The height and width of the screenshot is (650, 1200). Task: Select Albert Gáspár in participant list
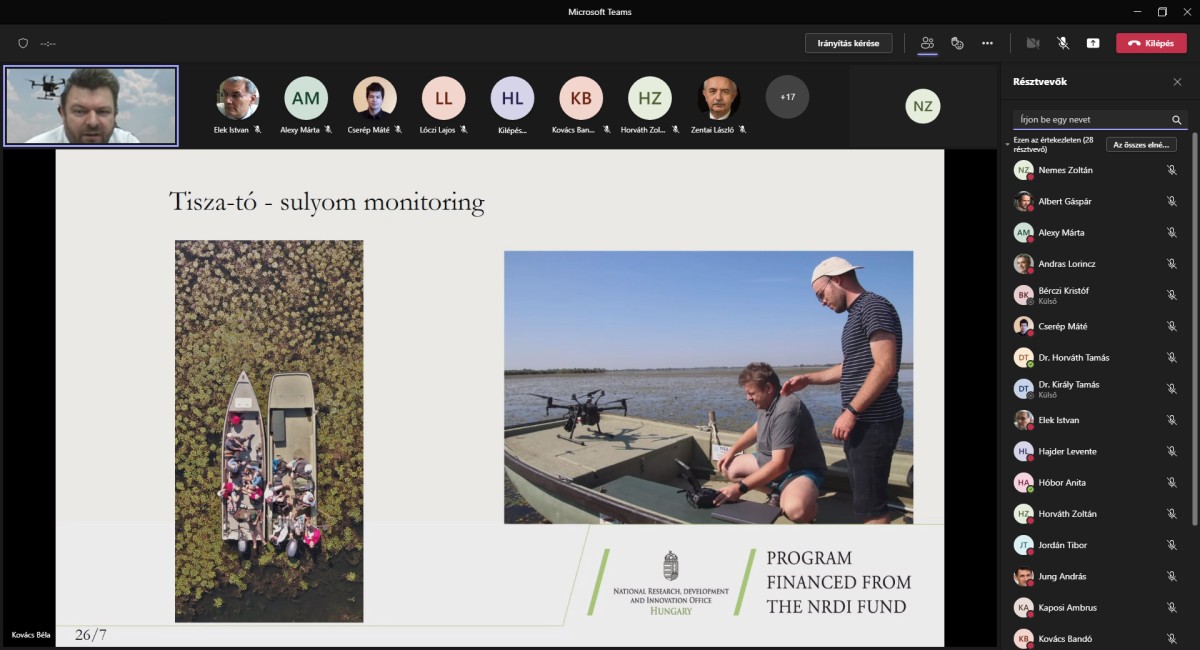click(1096, 201)
